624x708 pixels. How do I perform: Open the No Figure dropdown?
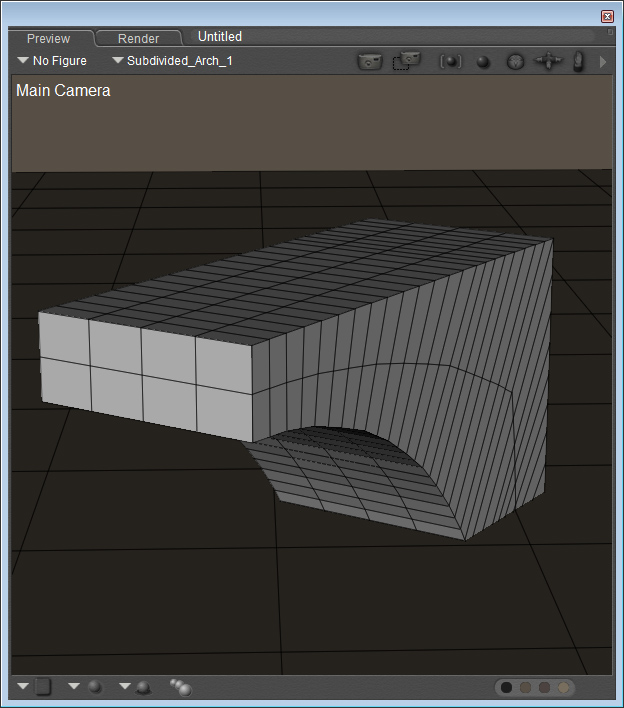52,61
